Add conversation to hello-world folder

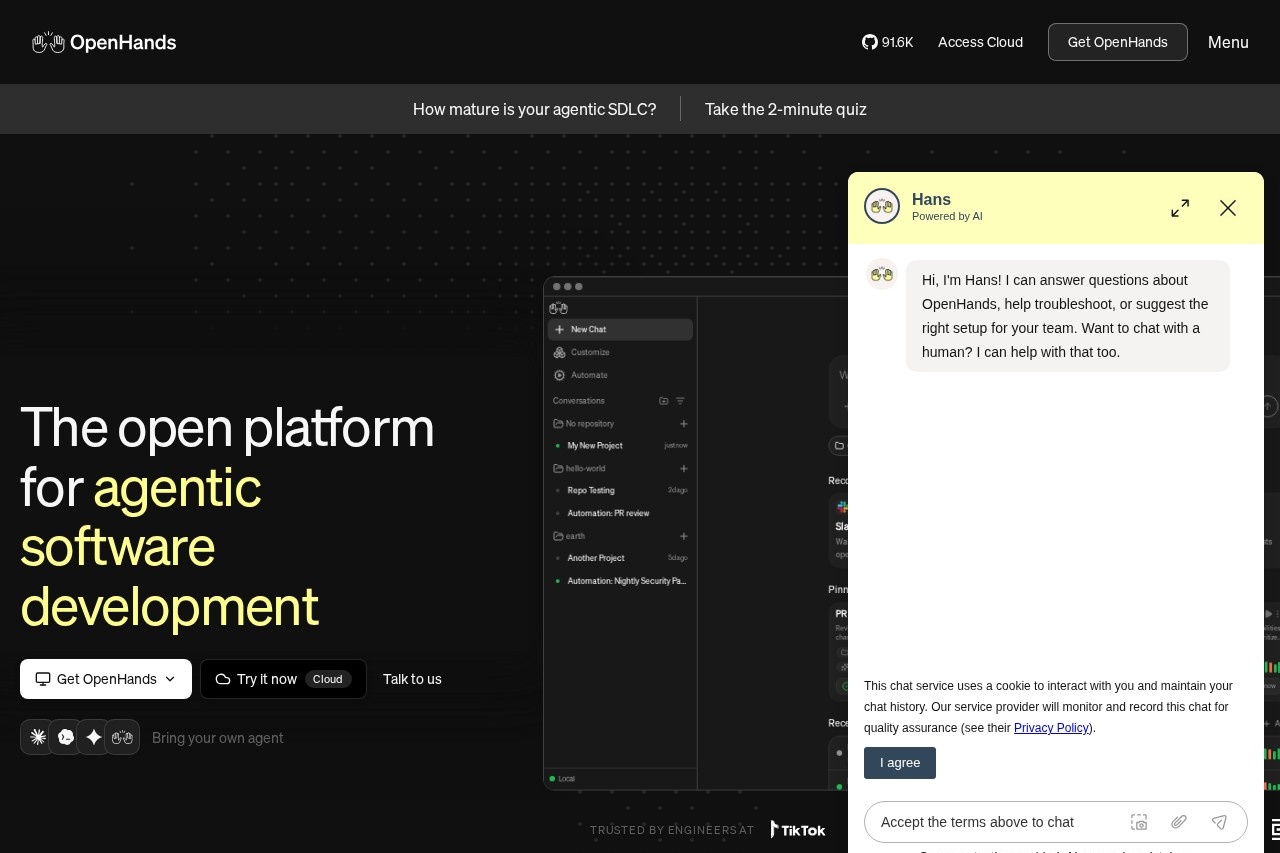[684, 468]
